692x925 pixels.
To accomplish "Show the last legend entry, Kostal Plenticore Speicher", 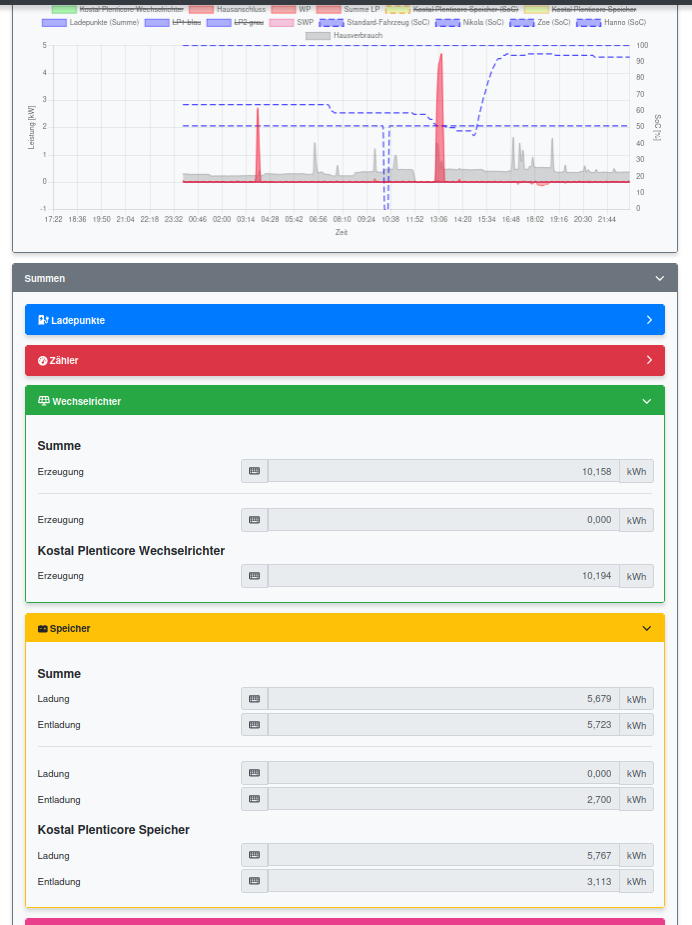I will (580, 9).
